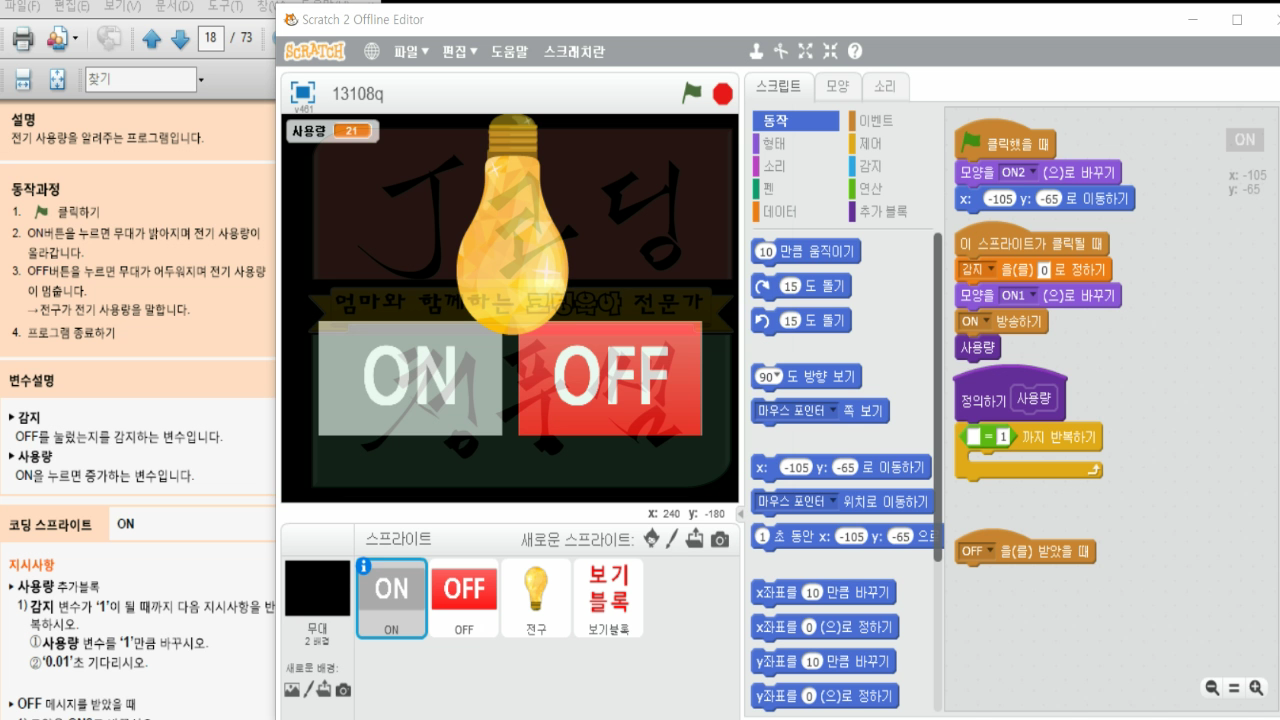Switch to the 모양 tab
Screen dimensions: 1280x720
837,86
